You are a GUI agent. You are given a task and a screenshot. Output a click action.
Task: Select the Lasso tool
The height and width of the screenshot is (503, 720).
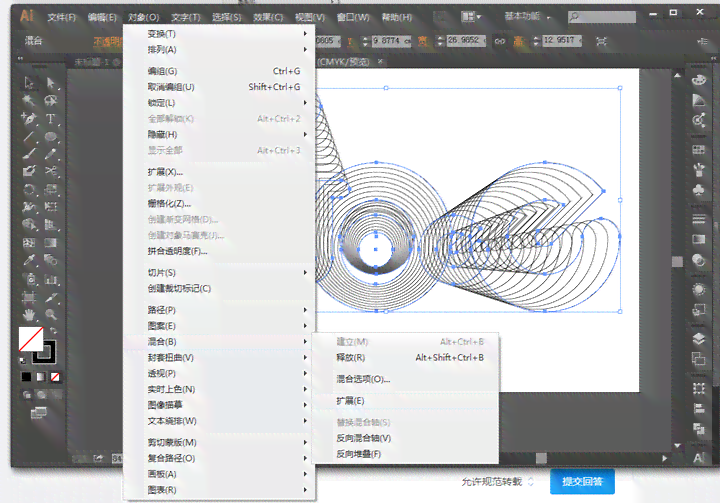(51, 100)
